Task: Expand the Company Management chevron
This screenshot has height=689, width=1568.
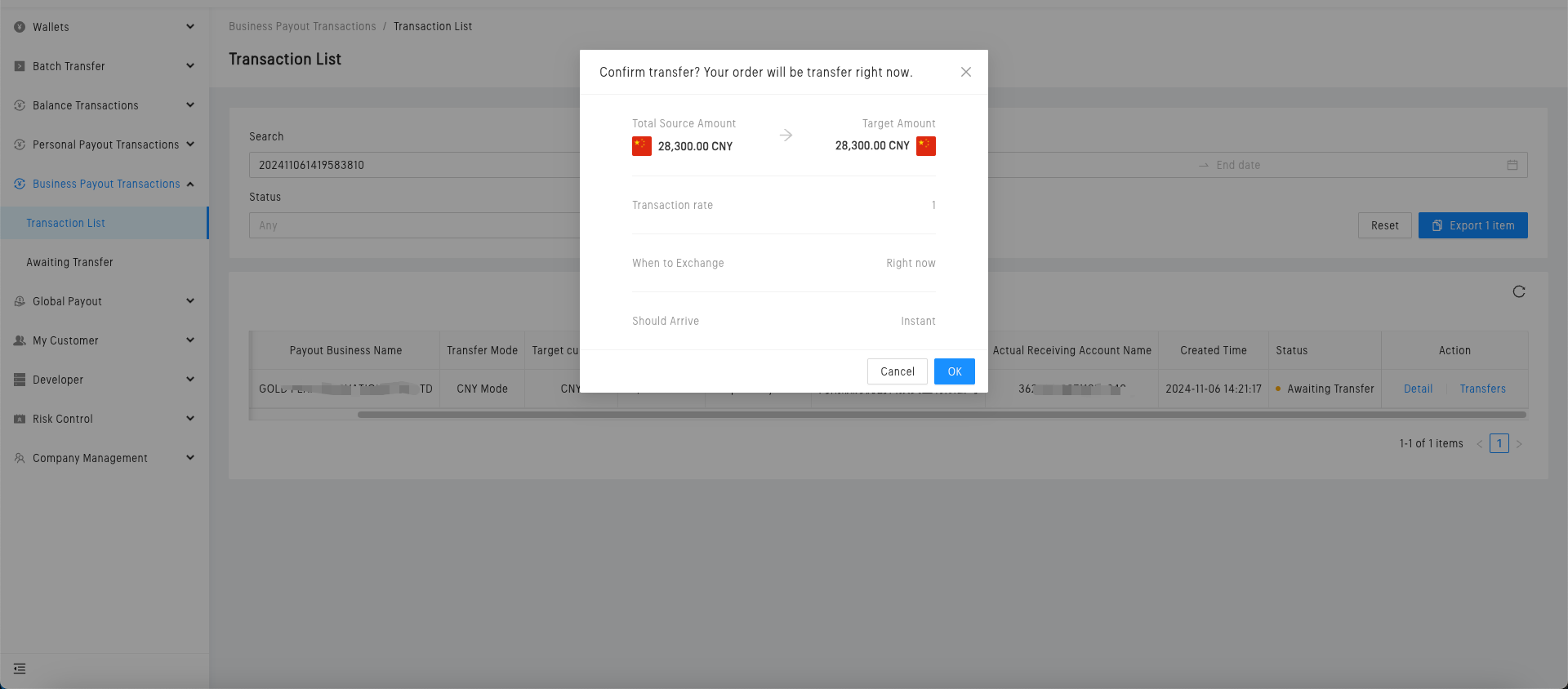Action: (190, 458)
